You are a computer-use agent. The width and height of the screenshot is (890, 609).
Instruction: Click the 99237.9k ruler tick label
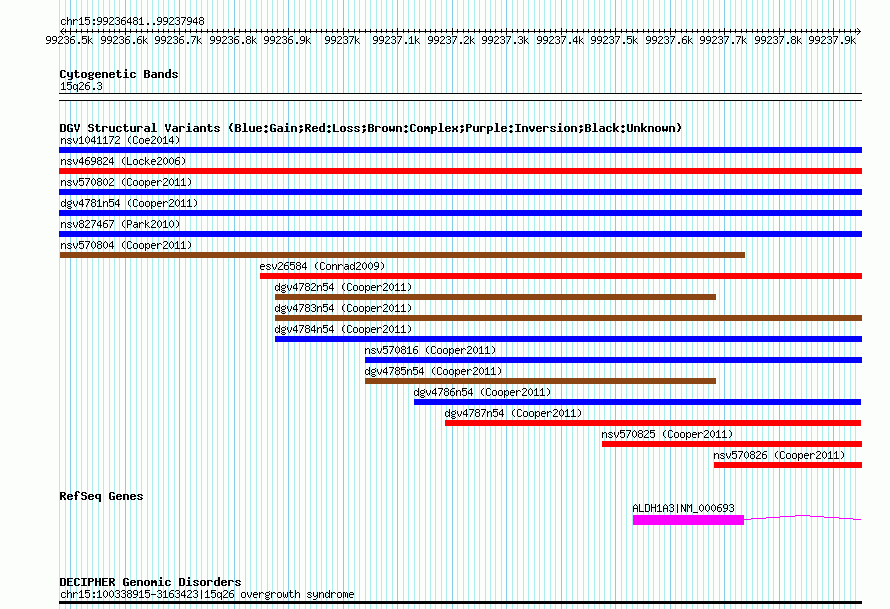point(832,40)
